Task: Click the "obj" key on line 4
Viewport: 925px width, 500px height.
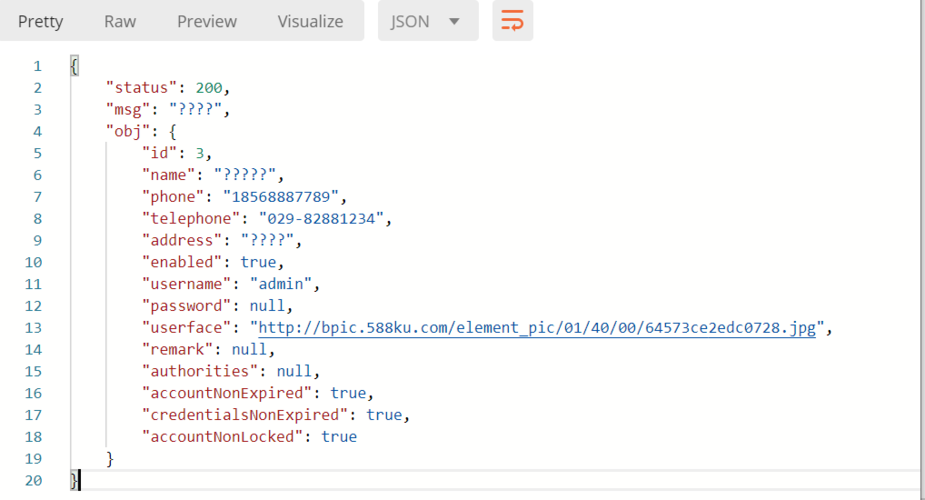Action: [x=127, y=131]
